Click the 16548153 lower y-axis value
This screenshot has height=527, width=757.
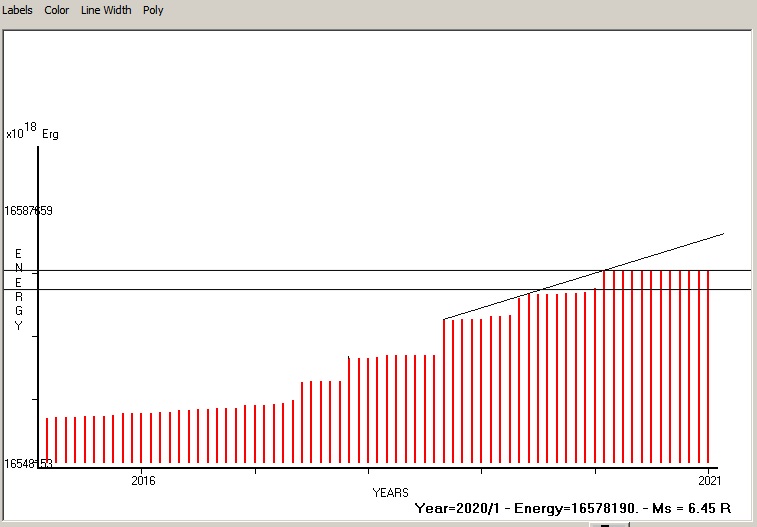pos(28,464)
